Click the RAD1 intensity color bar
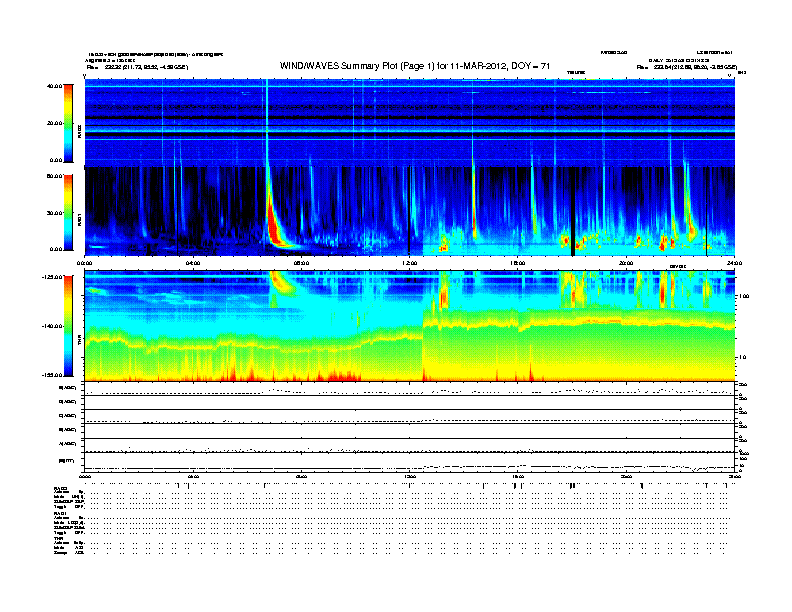Image resolution: width=792 pixels, height=612 pixels. click(68, 213)
